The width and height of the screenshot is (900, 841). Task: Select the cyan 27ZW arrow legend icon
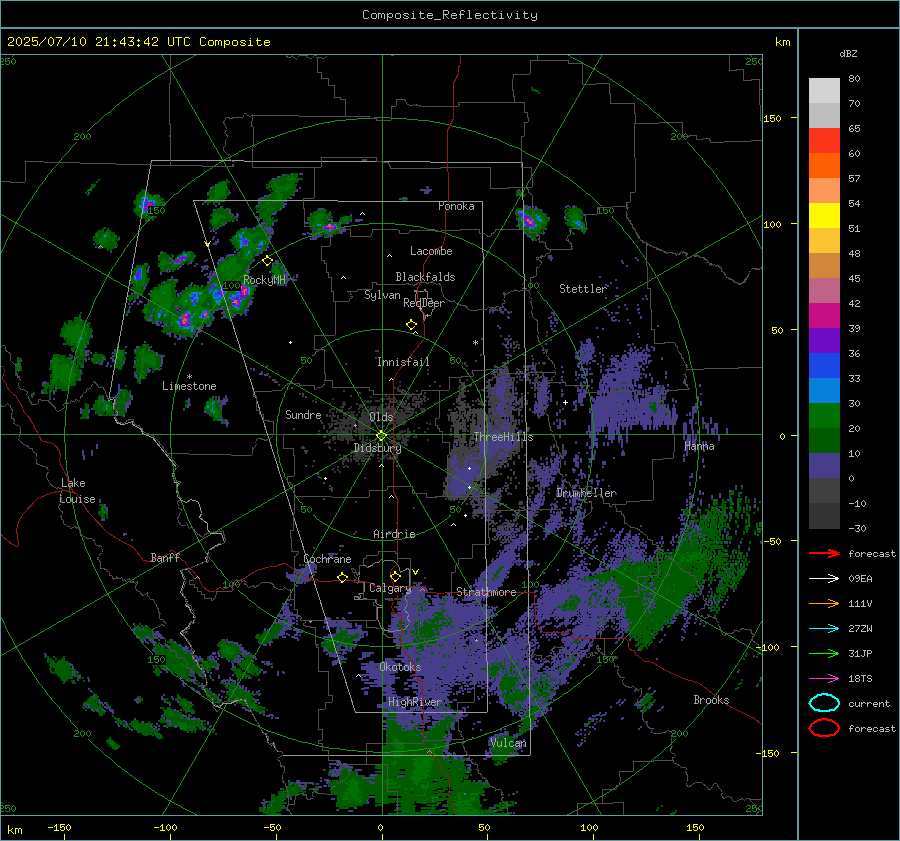point(824,629)
